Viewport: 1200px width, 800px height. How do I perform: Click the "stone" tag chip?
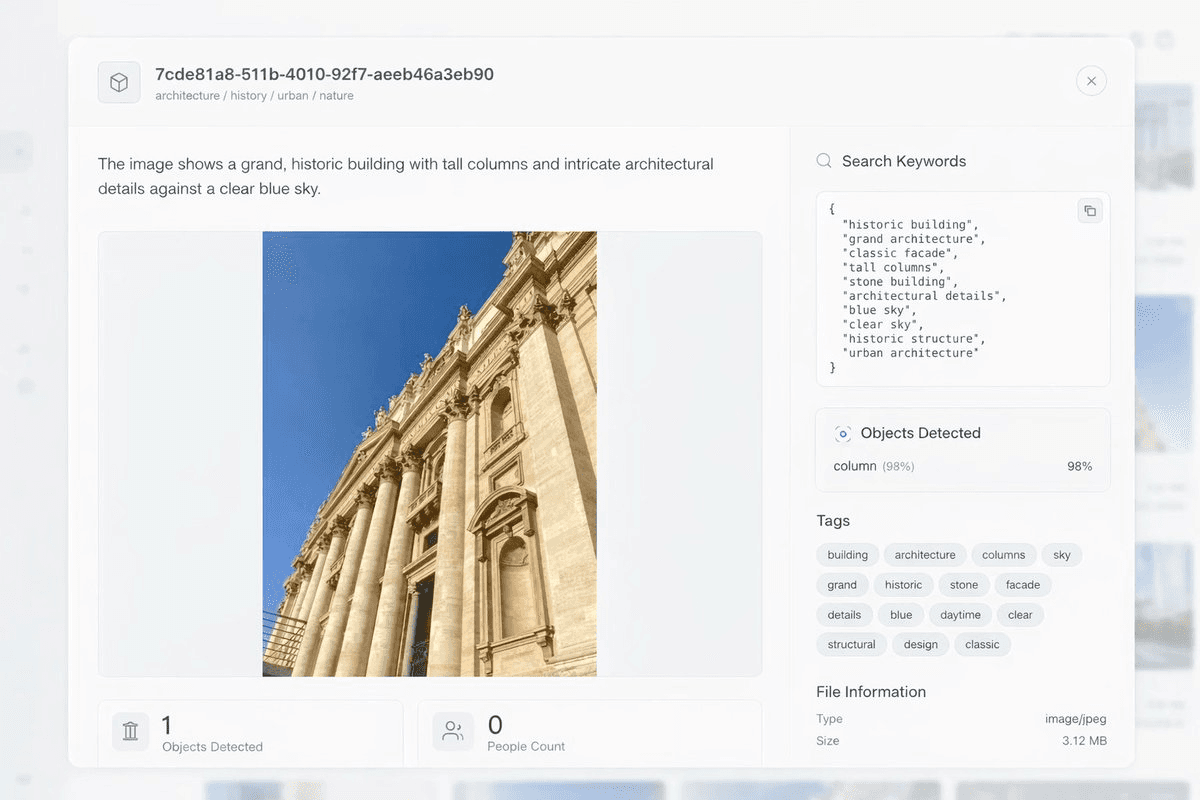(964, 585)
